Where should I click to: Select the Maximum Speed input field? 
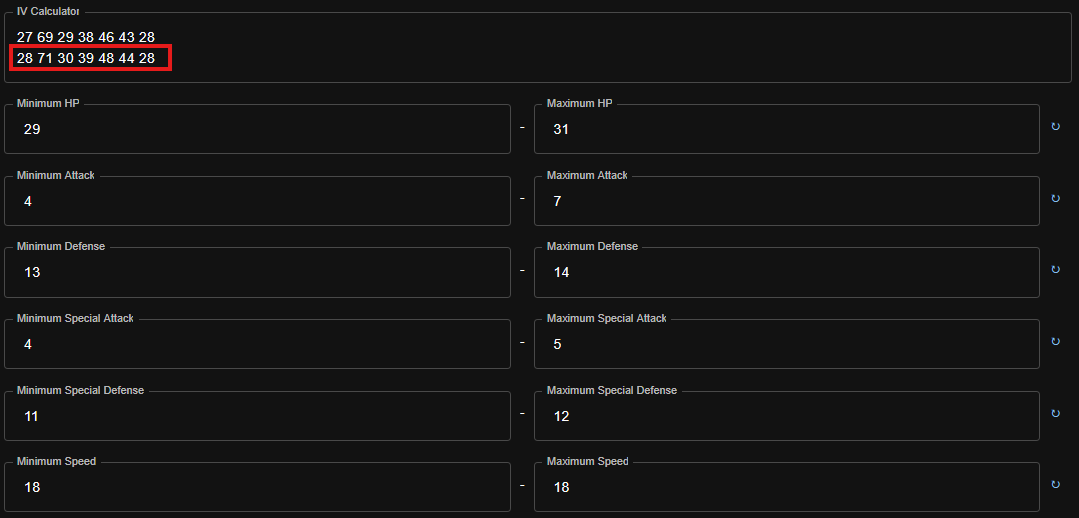tap(786, 488)
